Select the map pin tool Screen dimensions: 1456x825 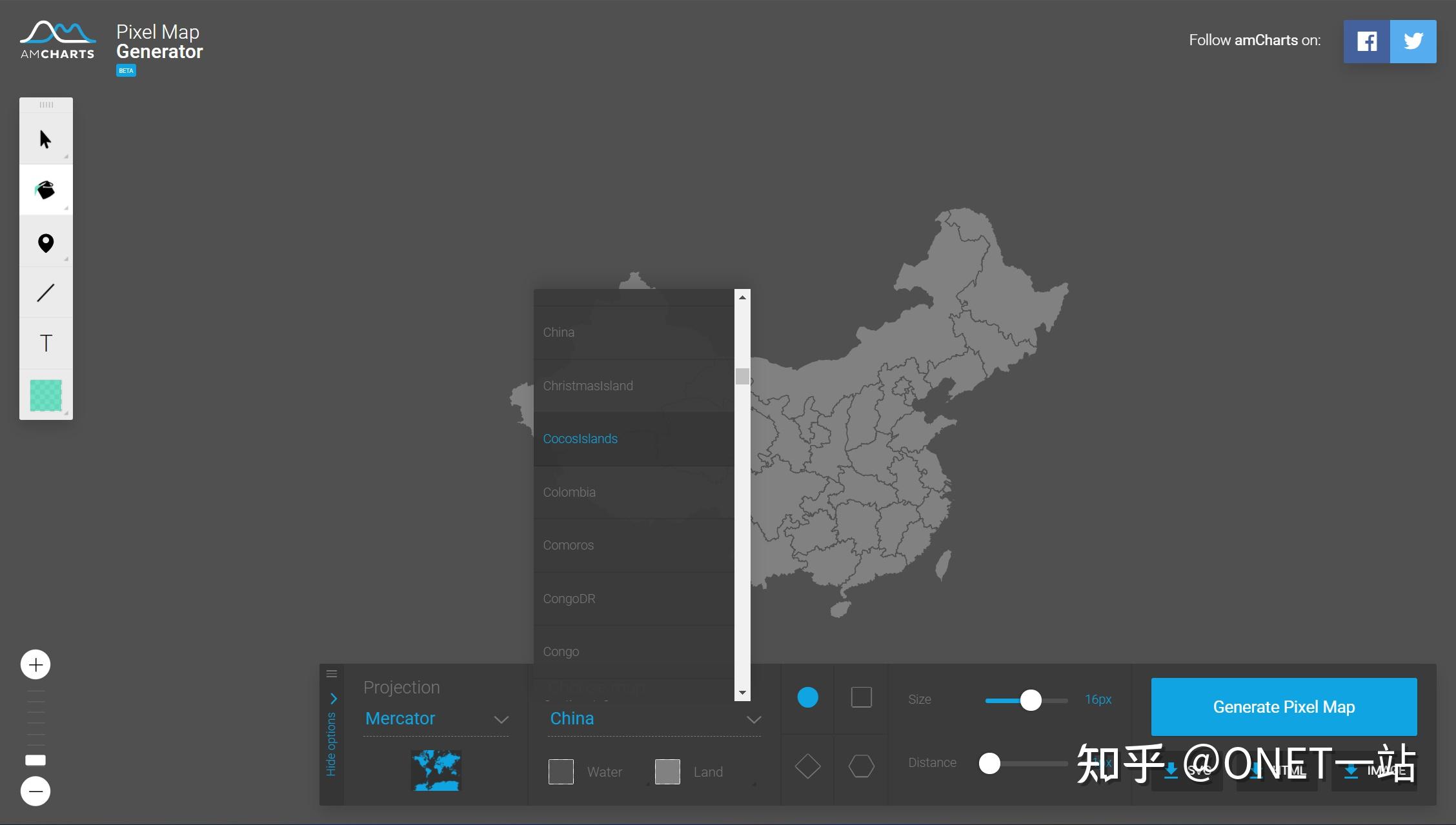coord(46,241)
